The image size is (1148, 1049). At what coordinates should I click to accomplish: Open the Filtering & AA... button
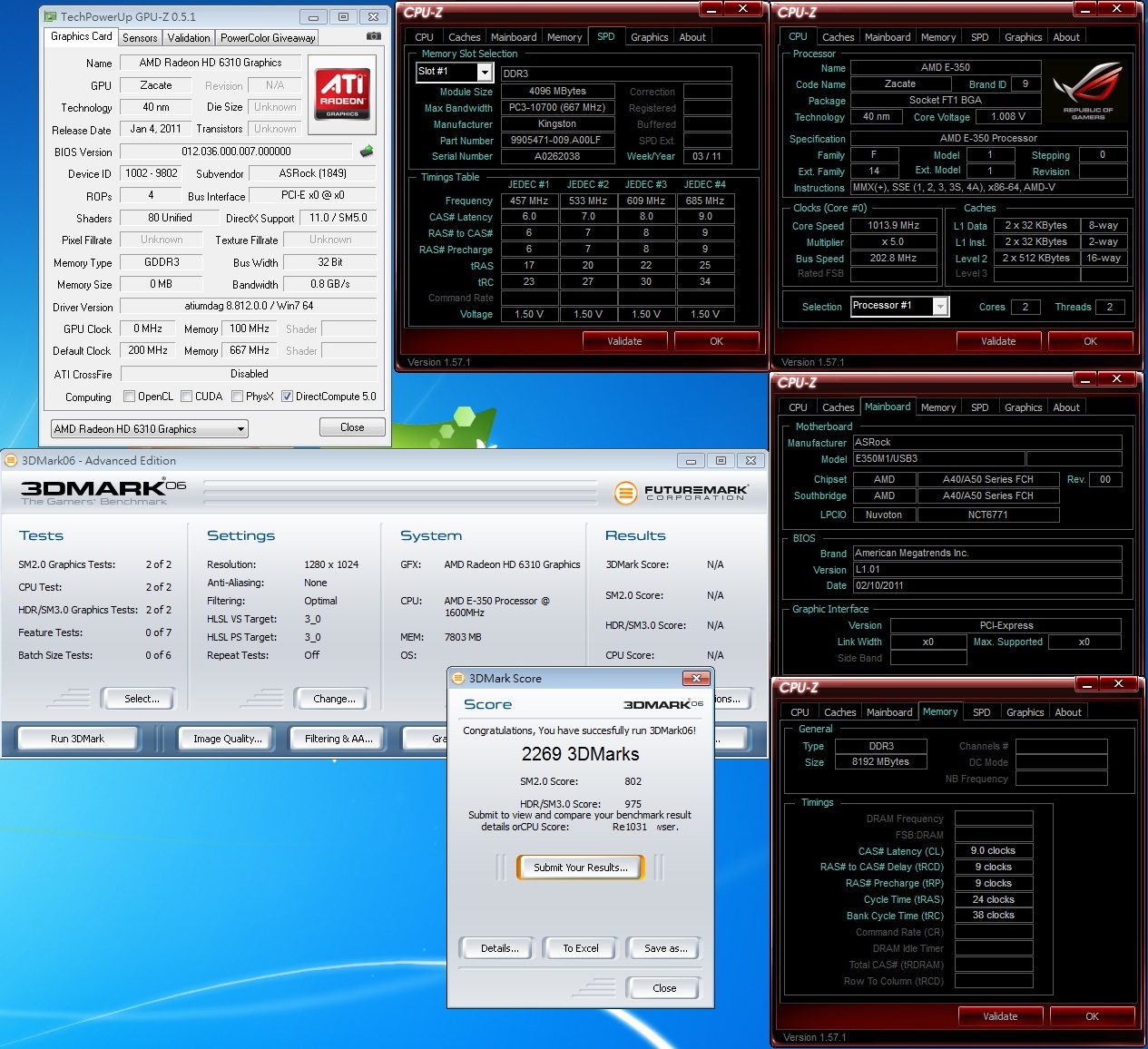click(339, 739)
